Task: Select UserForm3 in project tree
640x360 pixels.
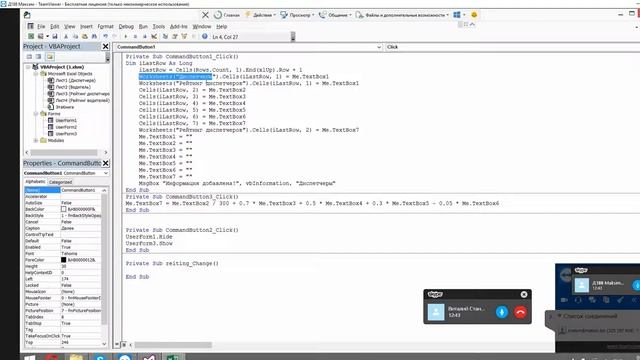Action: point(66,133)
